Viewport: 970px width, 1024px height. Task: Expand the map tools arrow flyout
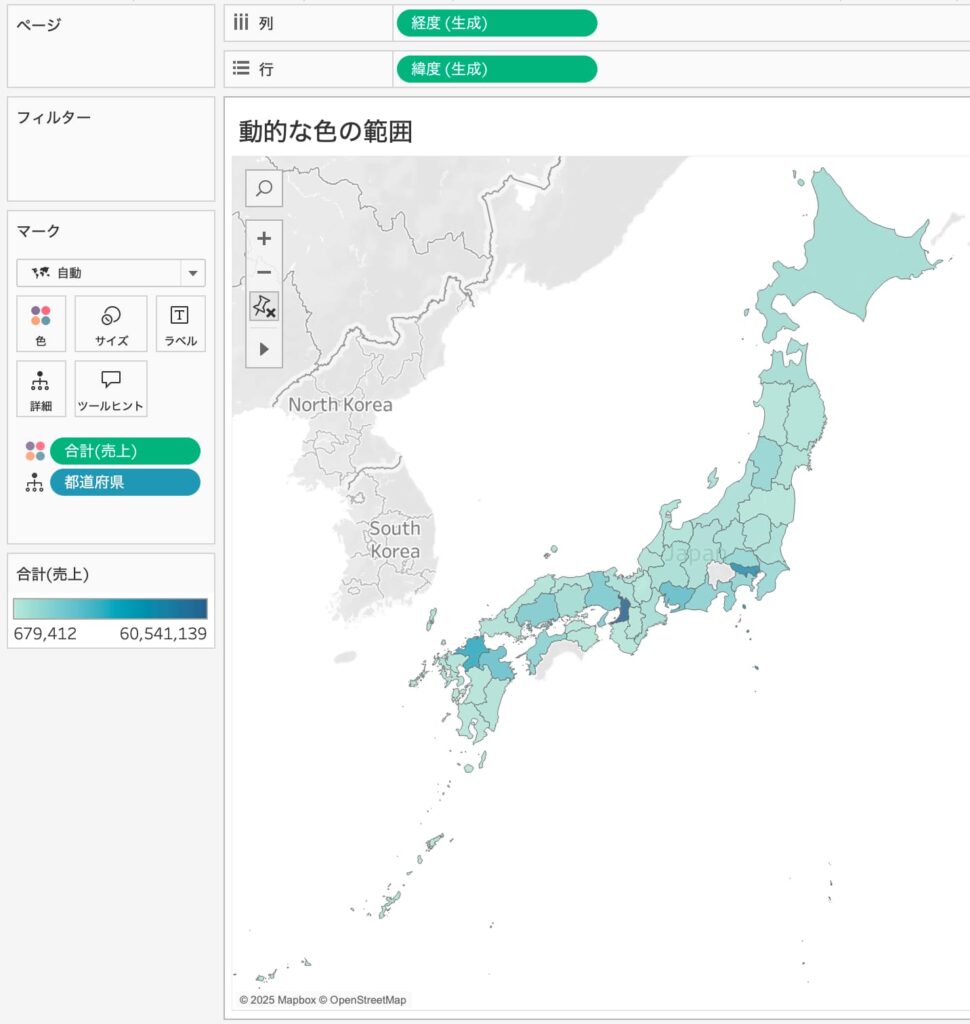pyautogui.click(x=264, y=349)
